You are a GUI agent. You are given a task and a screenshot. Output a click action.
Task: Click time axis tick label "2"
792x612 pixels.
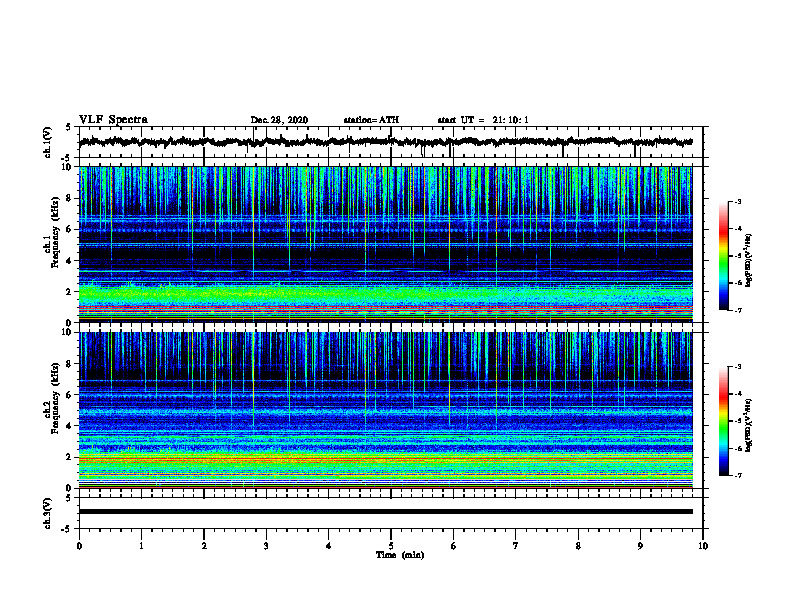pyautogui.click(x=204, y=546)
